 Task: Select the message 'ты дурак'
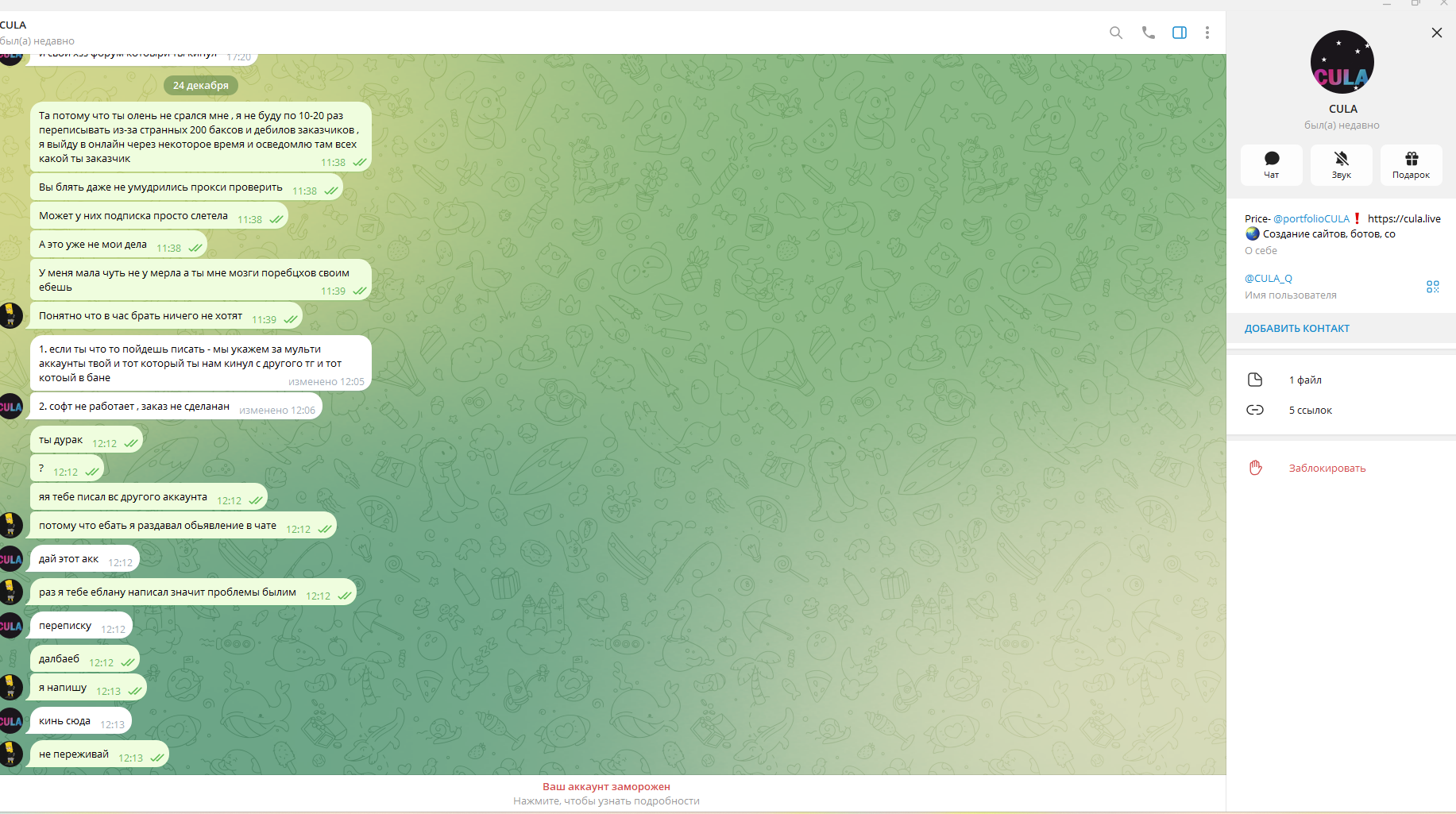pos(86,440)
